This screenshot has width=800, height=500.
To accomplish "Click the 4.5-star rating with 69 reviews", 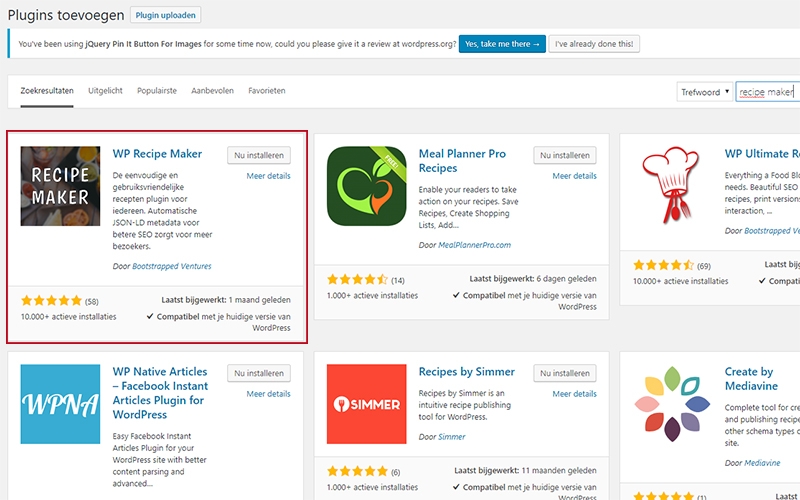I will pyautogui.click(x=663, y=265).
